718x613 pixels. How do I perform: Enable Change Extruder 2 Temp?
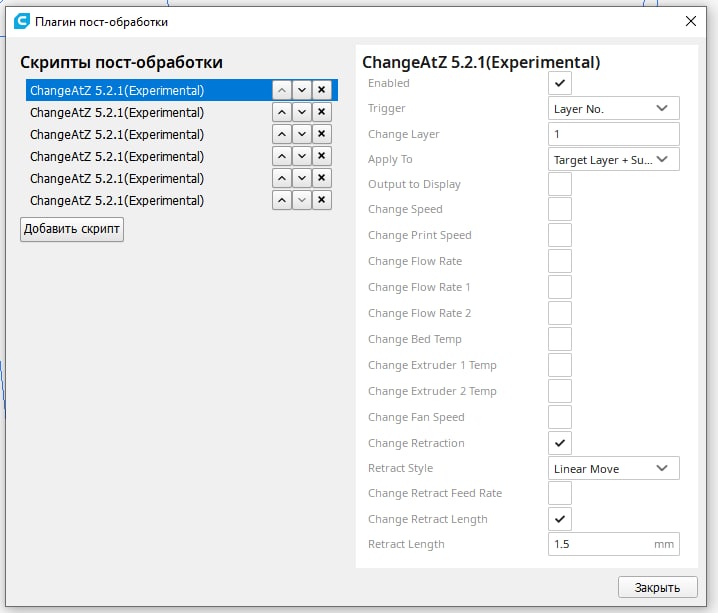coord(560,391)
